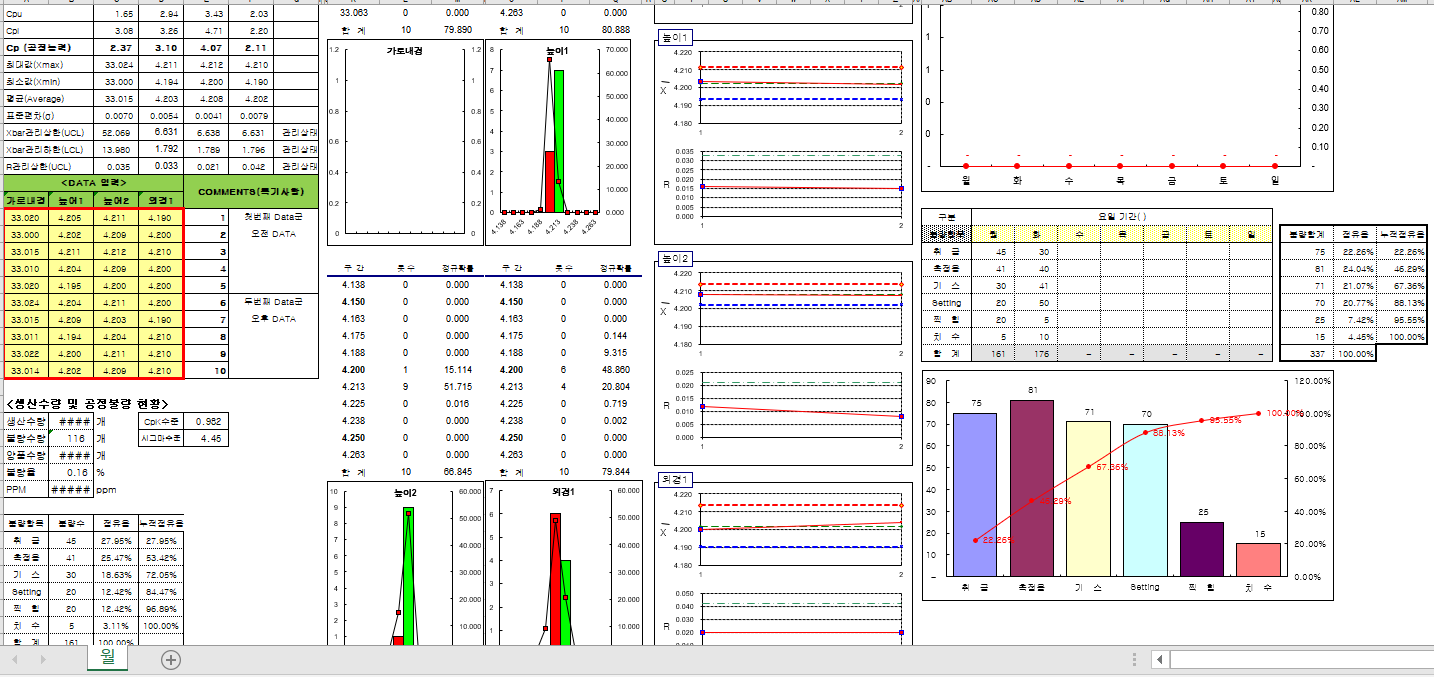This screenshot has width=1434, height=677.
Task: Click the <DATA 입력> green header
Action: pos(94,183)
